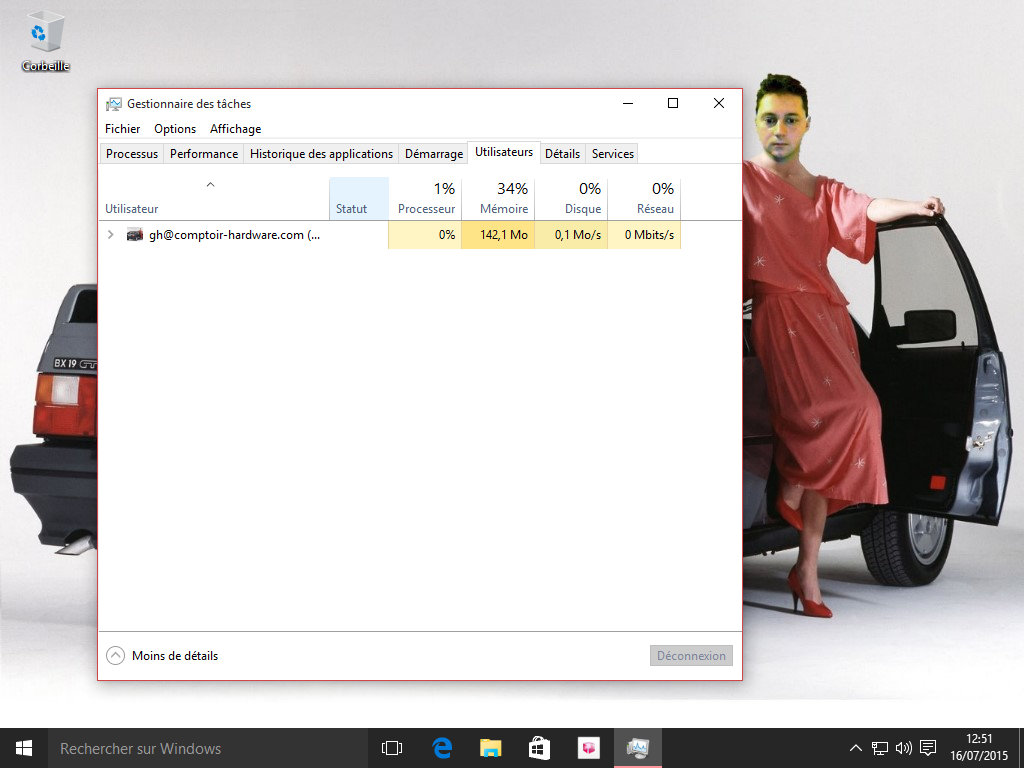This screenshot has height=768, width=1024.
Task: Switch to the Performance tab
Action: pos(204,154)
